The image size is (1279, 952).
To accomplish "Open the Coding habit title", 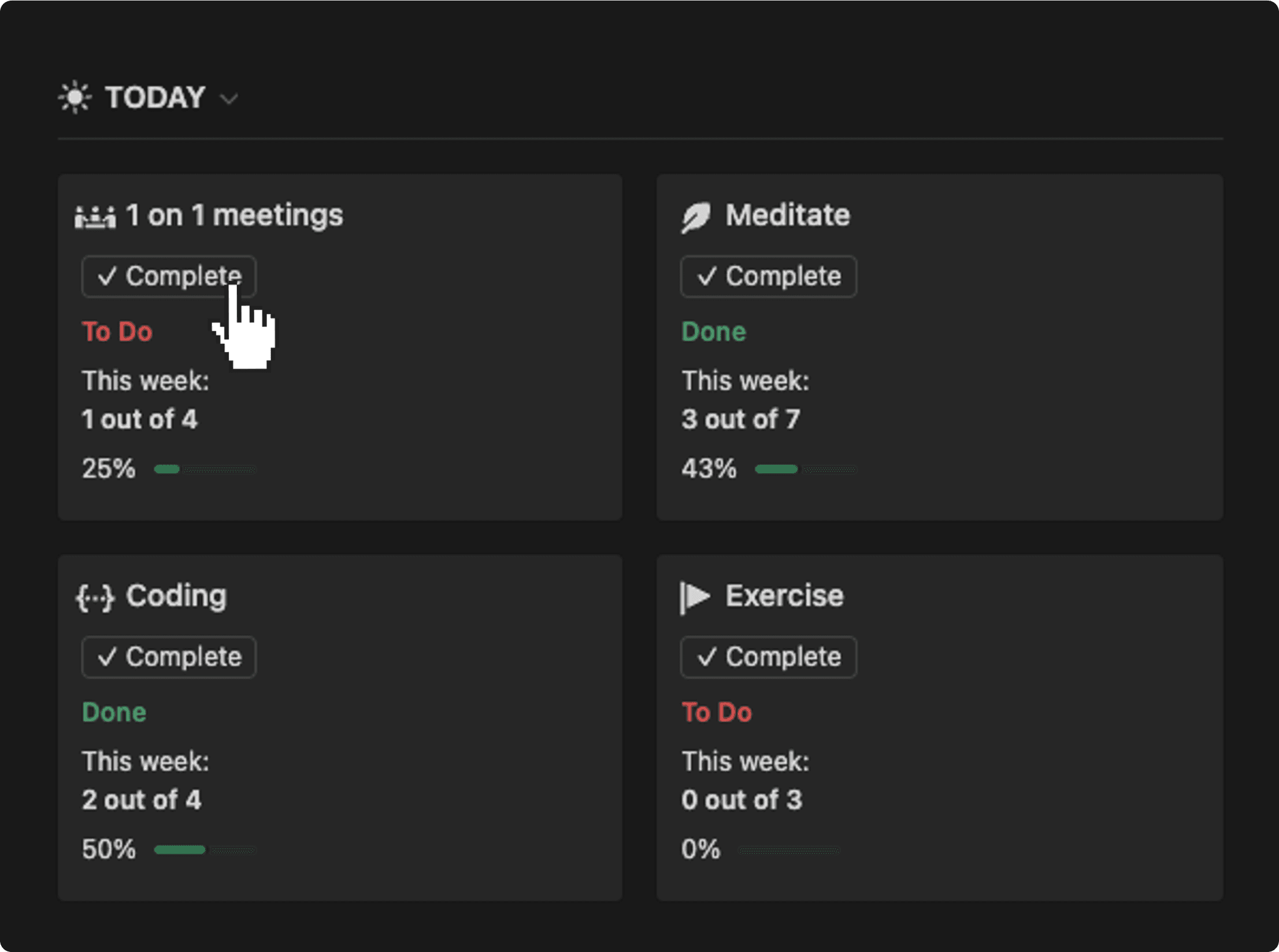I will coord(176,596).
